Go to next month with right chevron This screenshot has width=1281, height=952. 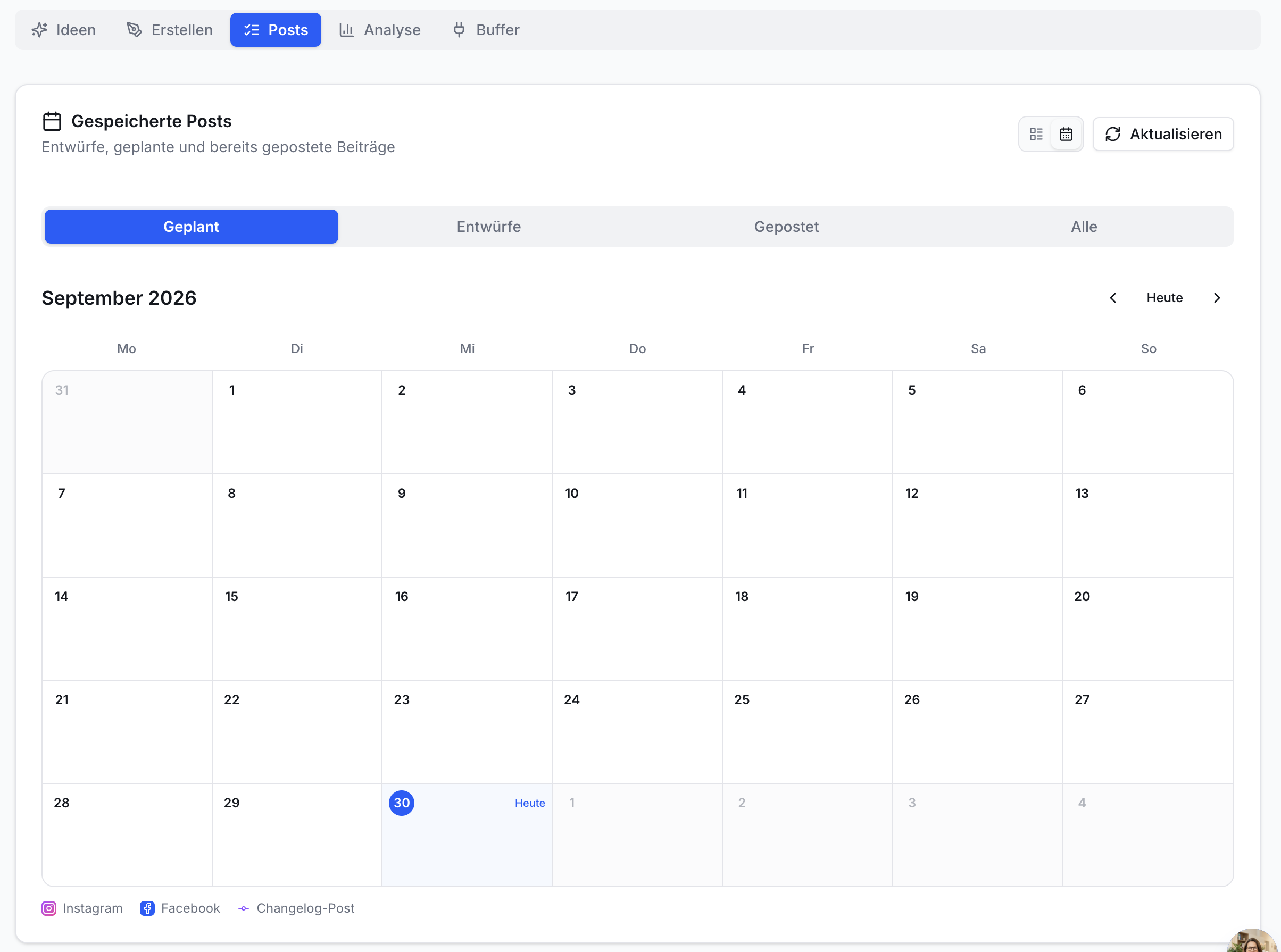pos(1217,298)
